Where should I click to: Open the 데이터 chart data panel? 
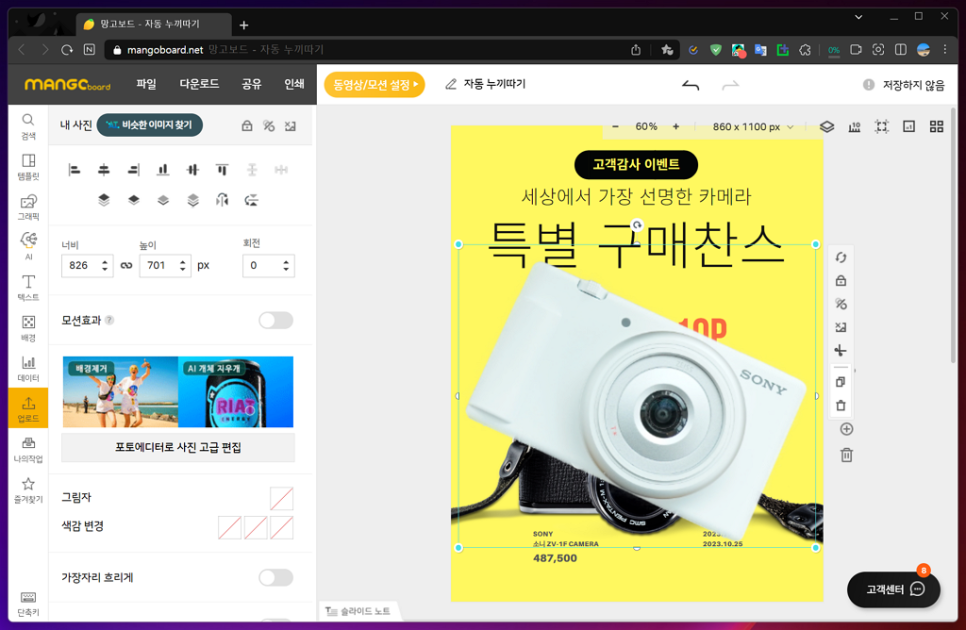click(x=28, y=368)
